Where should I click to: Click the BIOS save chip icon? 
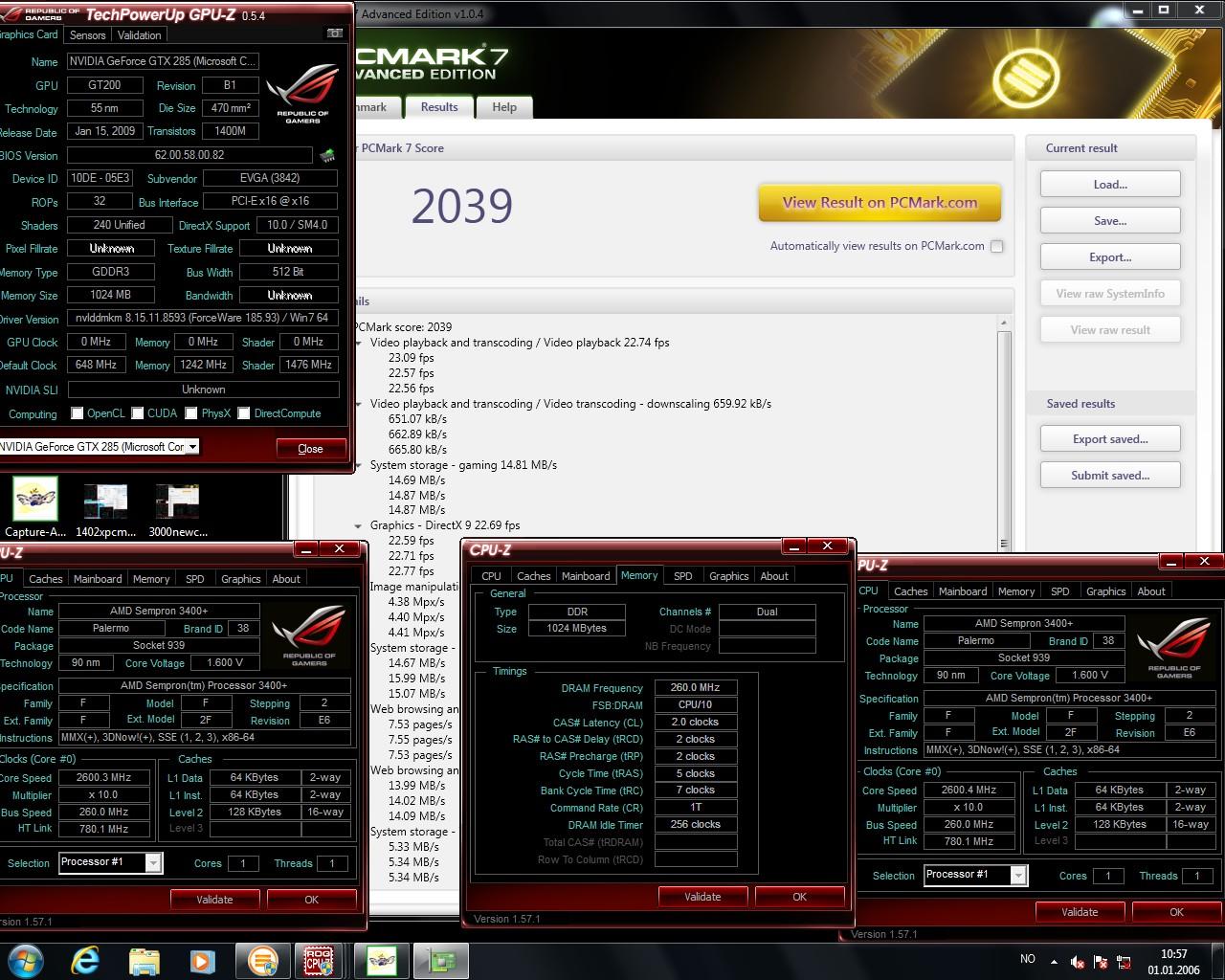tap(327, 155)
